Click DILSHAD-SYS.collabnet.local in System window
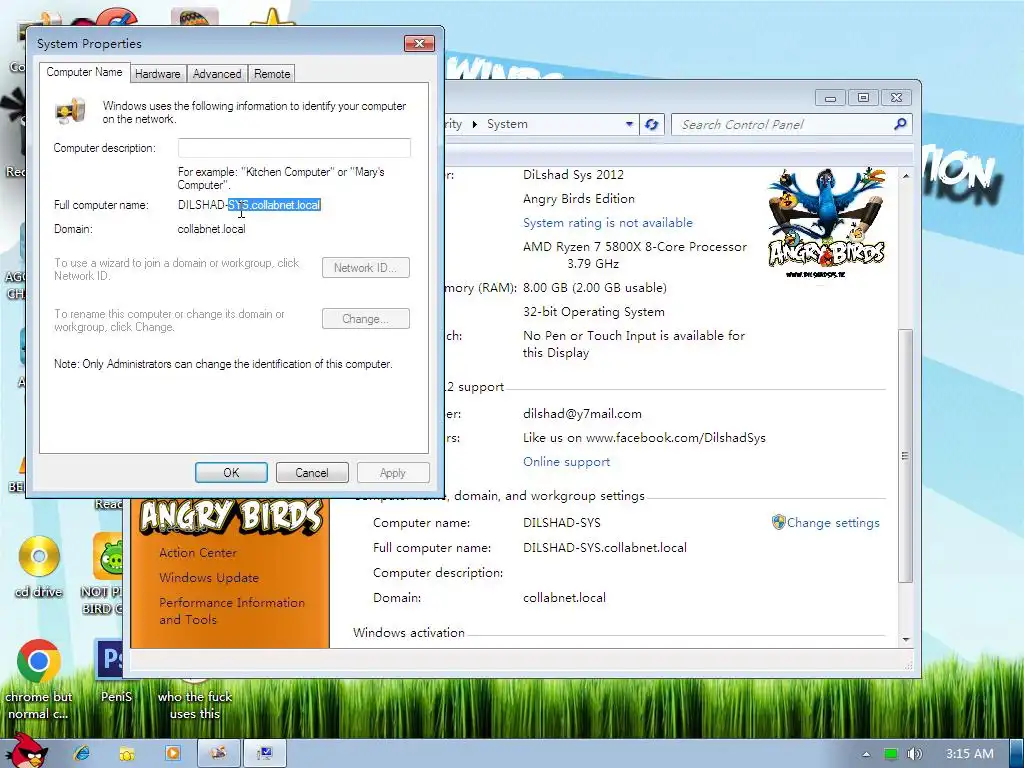 coord(605,547)
